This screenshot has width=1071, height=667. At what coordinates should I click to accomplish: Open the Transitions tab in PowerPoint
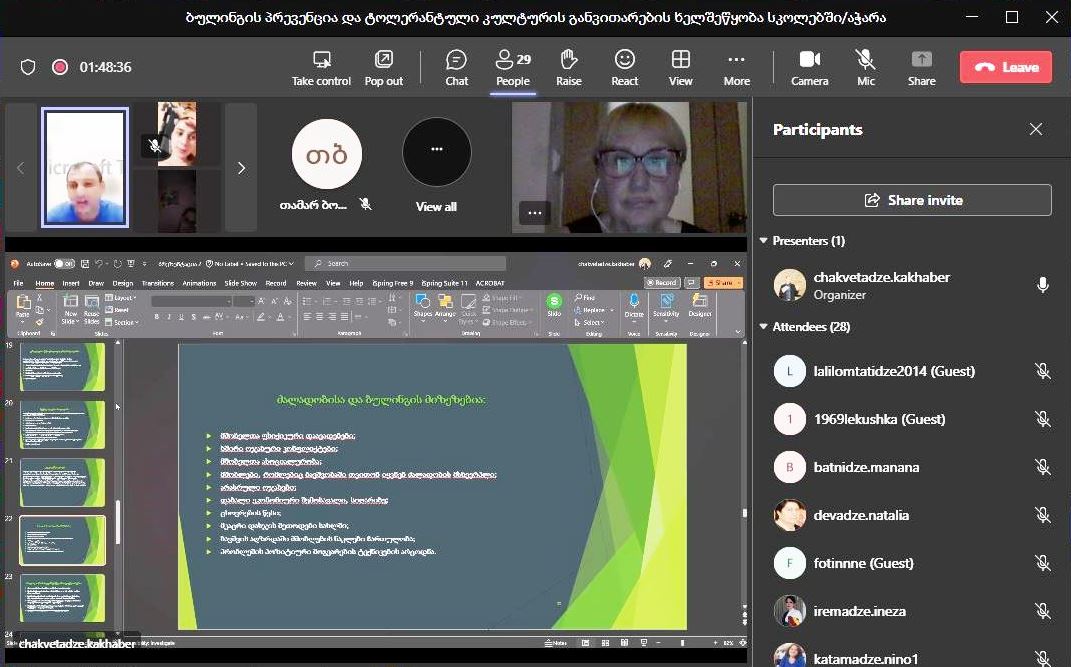(x=158, y=283)
